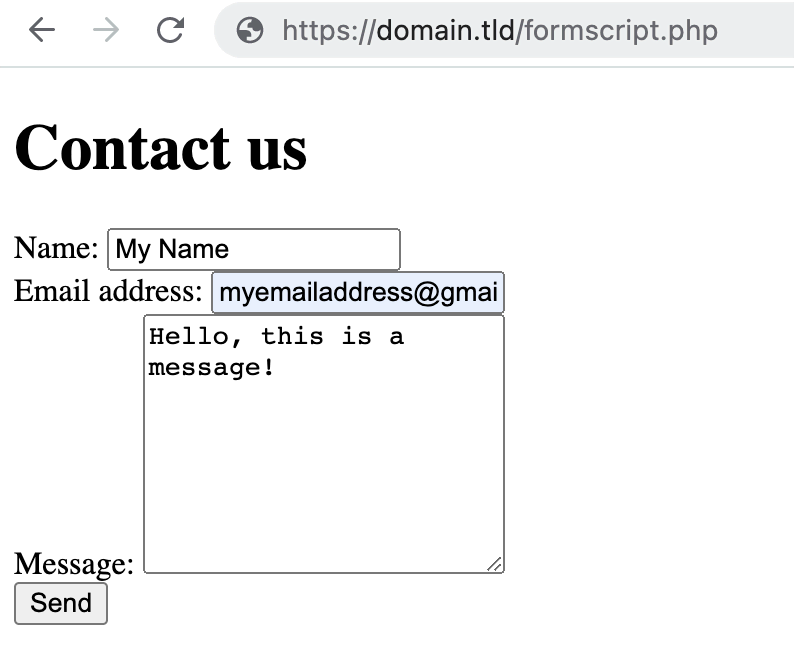
Task: Click the "https://" scheme in the URL
Action: click(328, 31)
